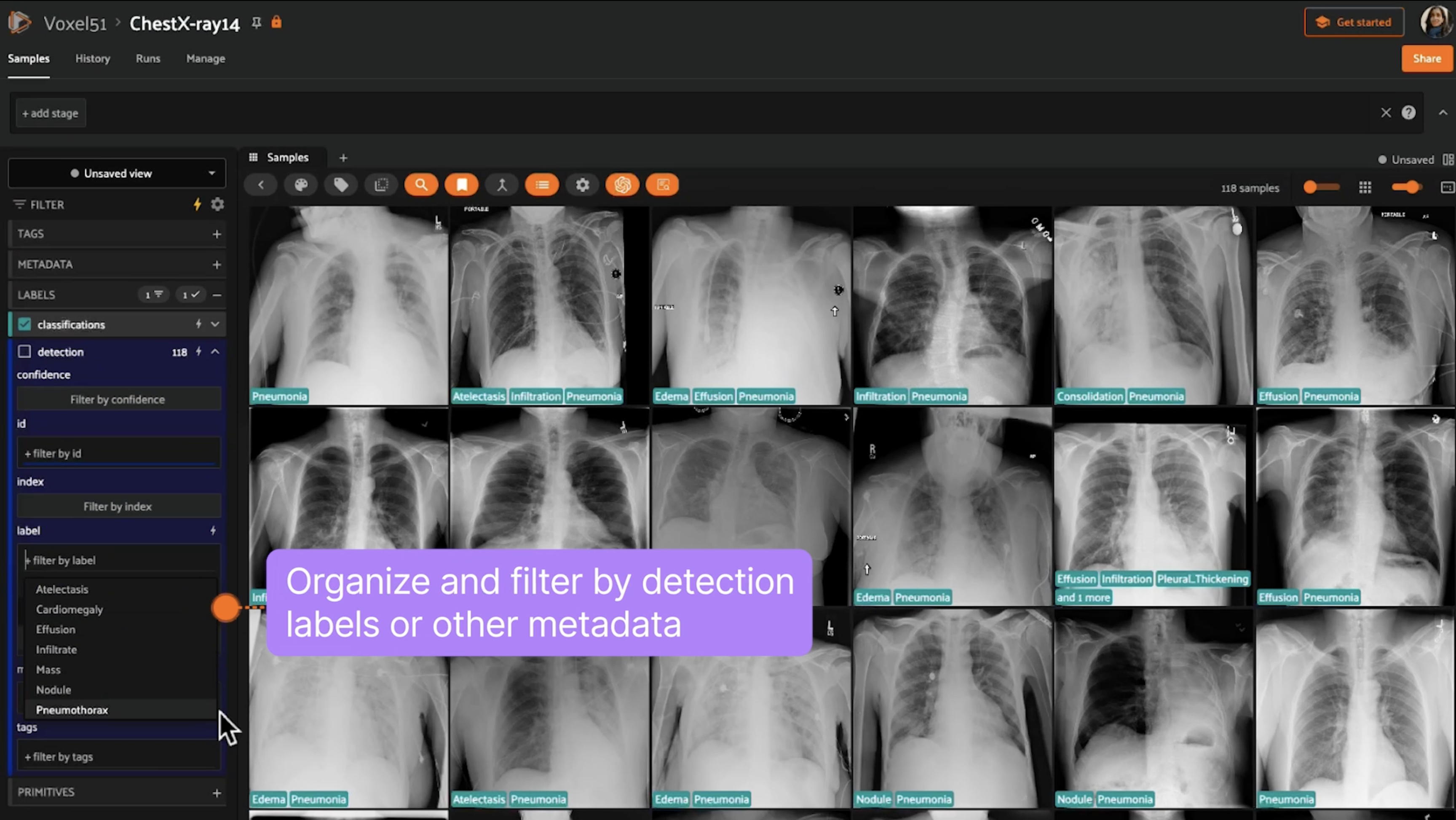
Task: Open the color scheme palette icon
Action: tap(301, 185)
